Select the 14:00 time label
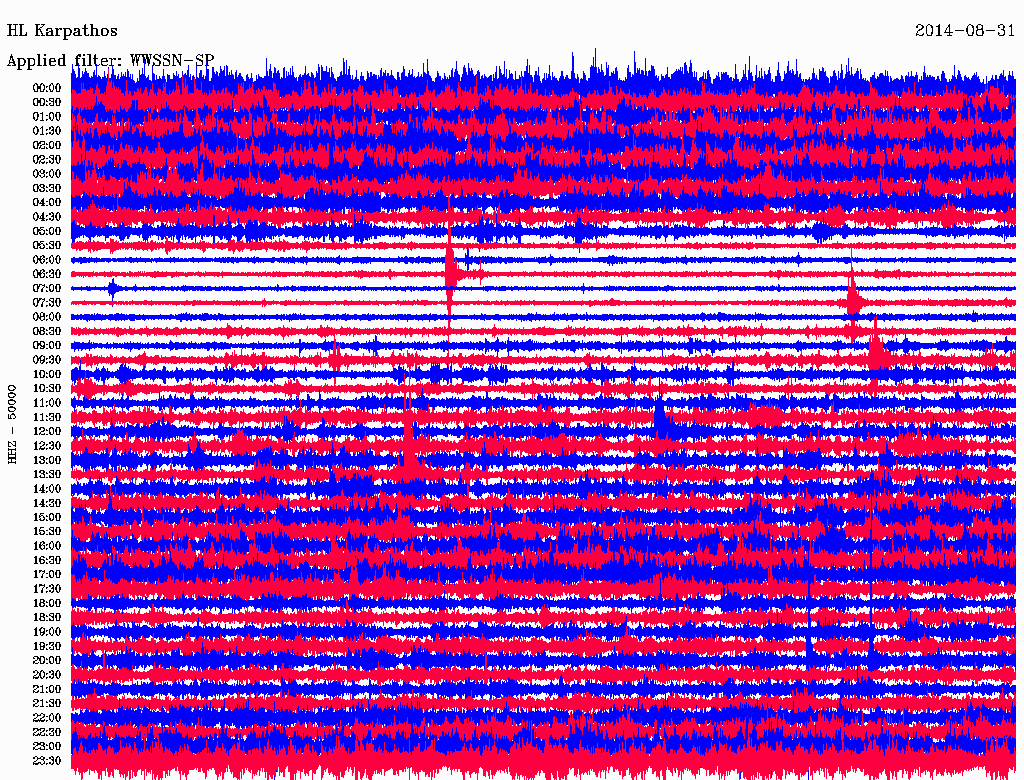1024x780 pixels. (47, 489)
